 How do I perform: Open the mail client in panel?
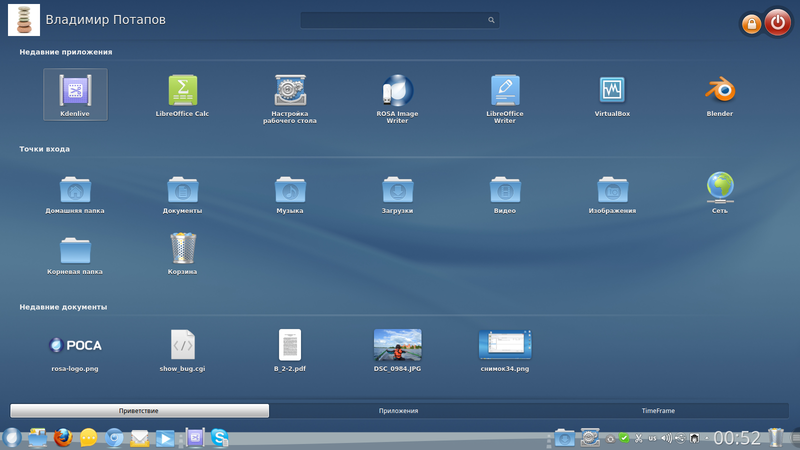[x=139, y=438]
